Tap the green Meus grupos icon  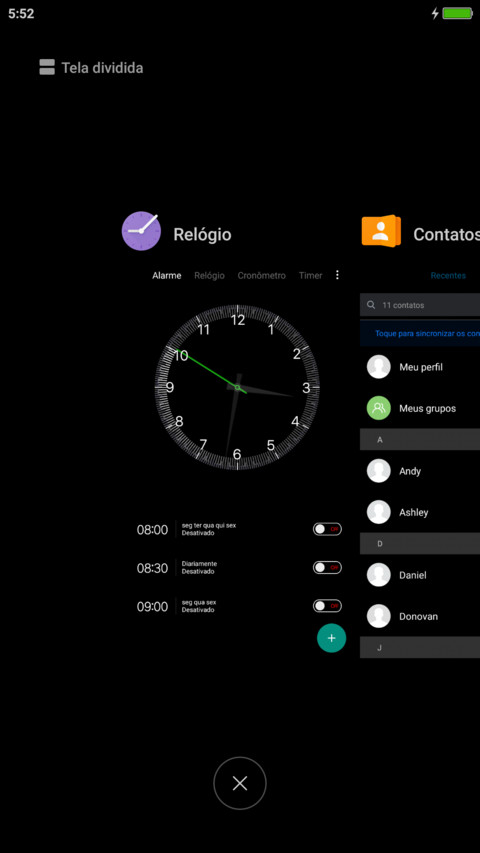[379, 408]
